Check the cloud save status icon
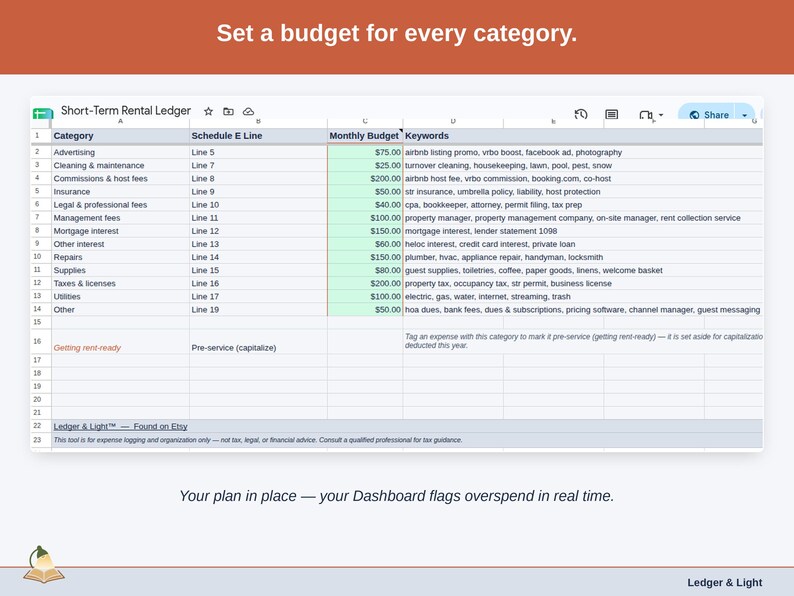The height and width of the screenshot is (596, 794). 248,111
